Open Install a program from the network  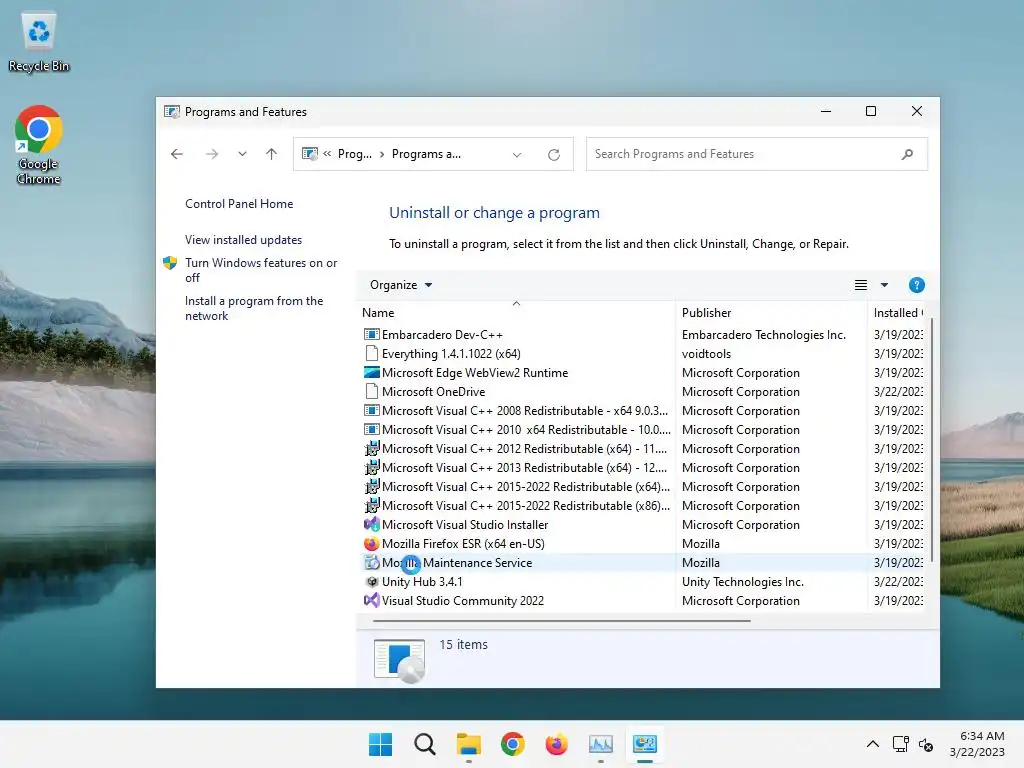[x=254, y=308]
